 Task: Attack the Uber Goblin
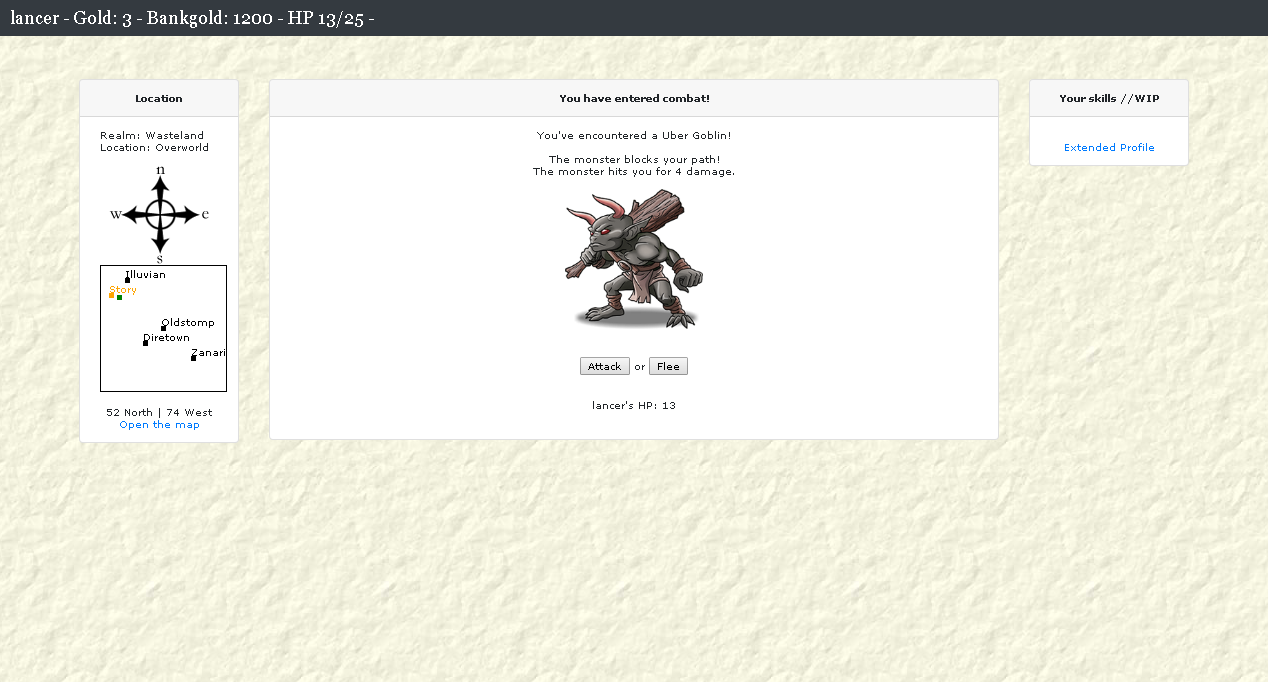[604, 366]
